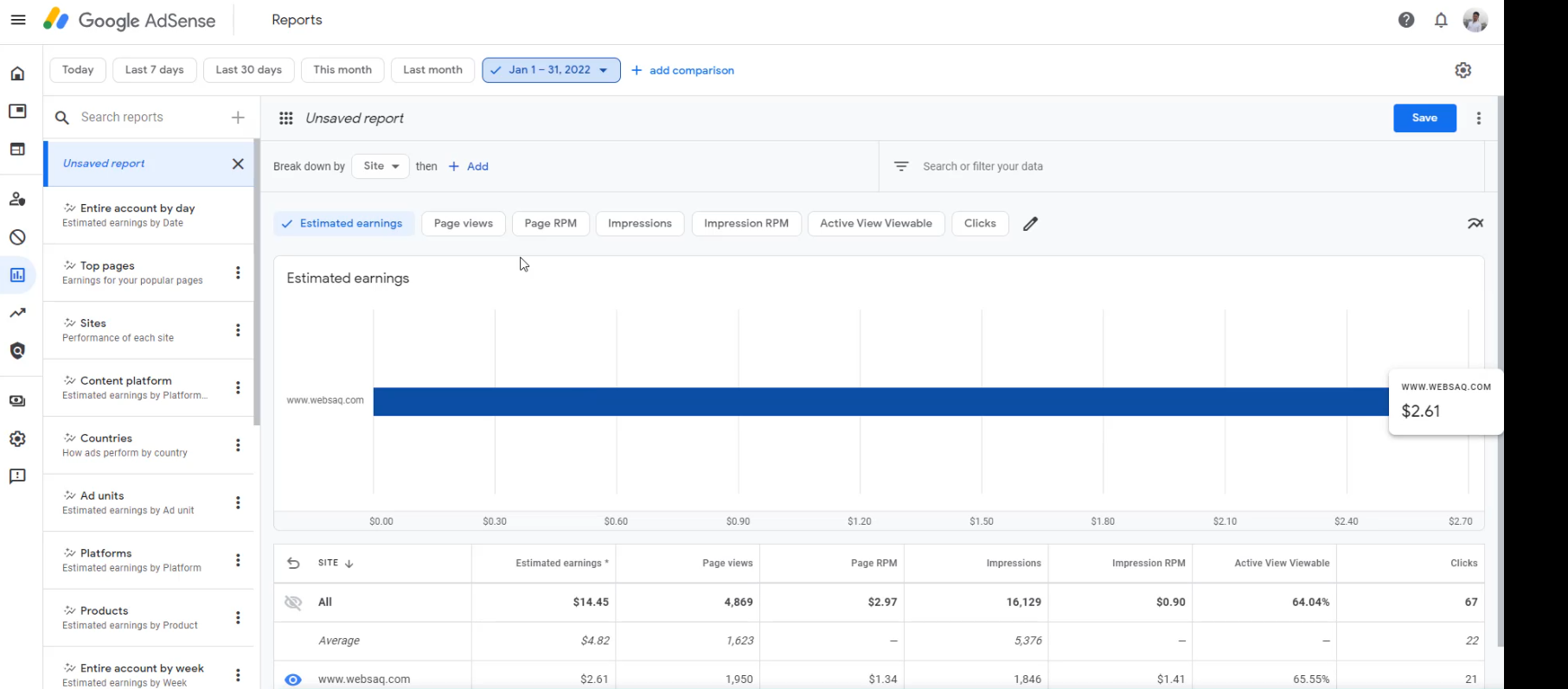Image resolution: width=1568 pixels, height=689 pixels.
Task: Open the Reports sidebar icon
Action: [x=17, y=275]
